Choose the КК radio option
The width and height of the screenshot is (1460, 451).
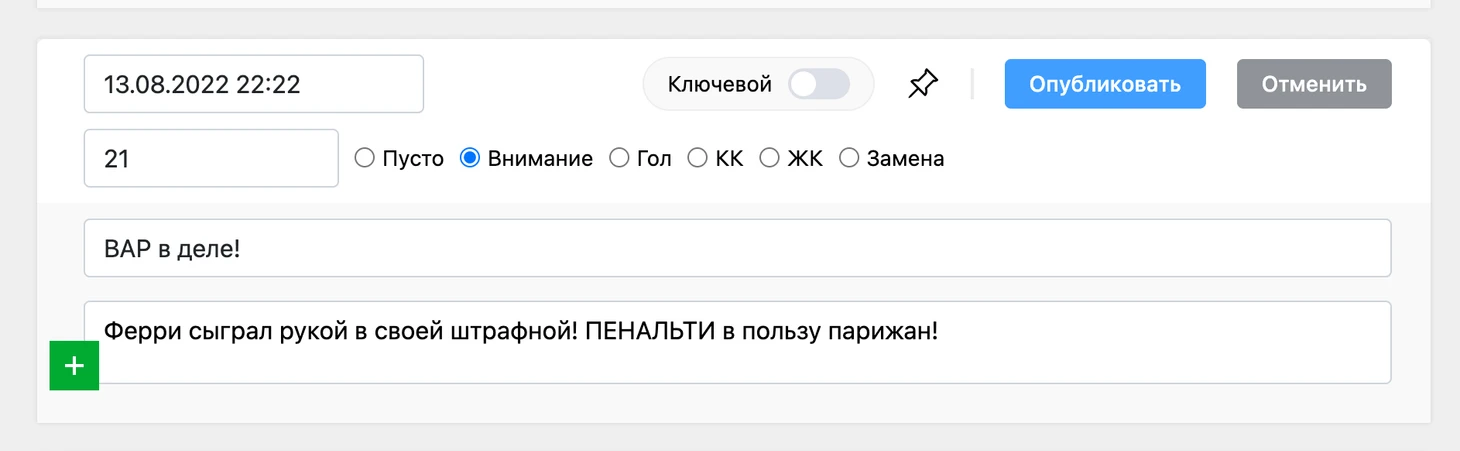coord(697,158)
